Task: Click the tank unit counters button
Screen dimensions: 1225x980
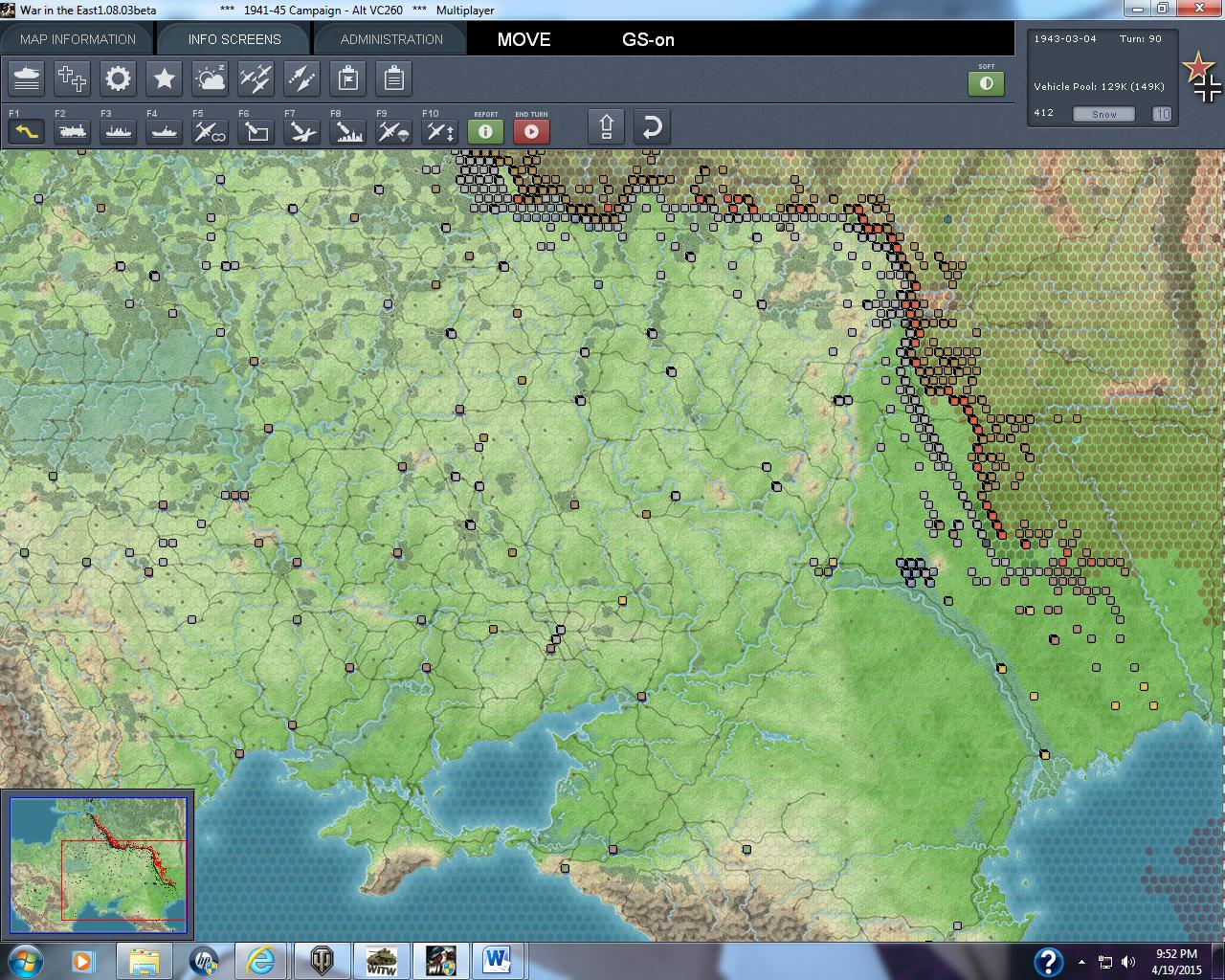Action: coord(27,78)
